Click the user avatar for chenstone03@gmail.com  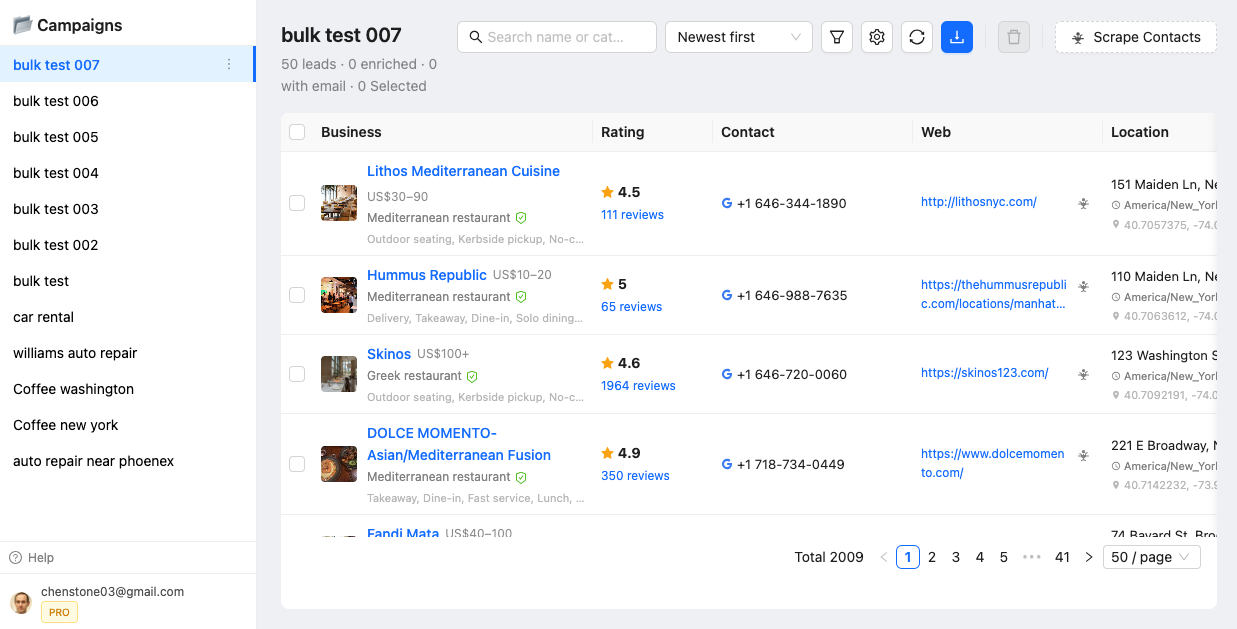21,602
